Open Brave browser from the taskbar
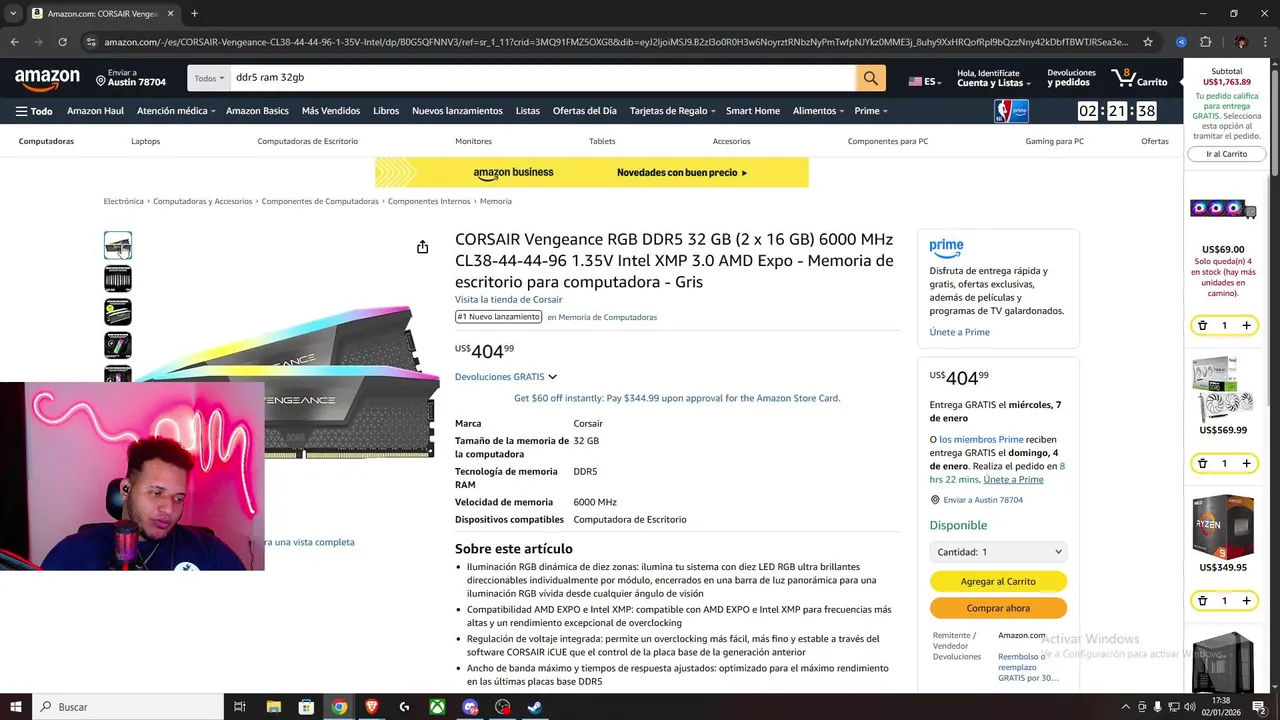This screenshot has height=720, width=1280. (x=372, y=707)
